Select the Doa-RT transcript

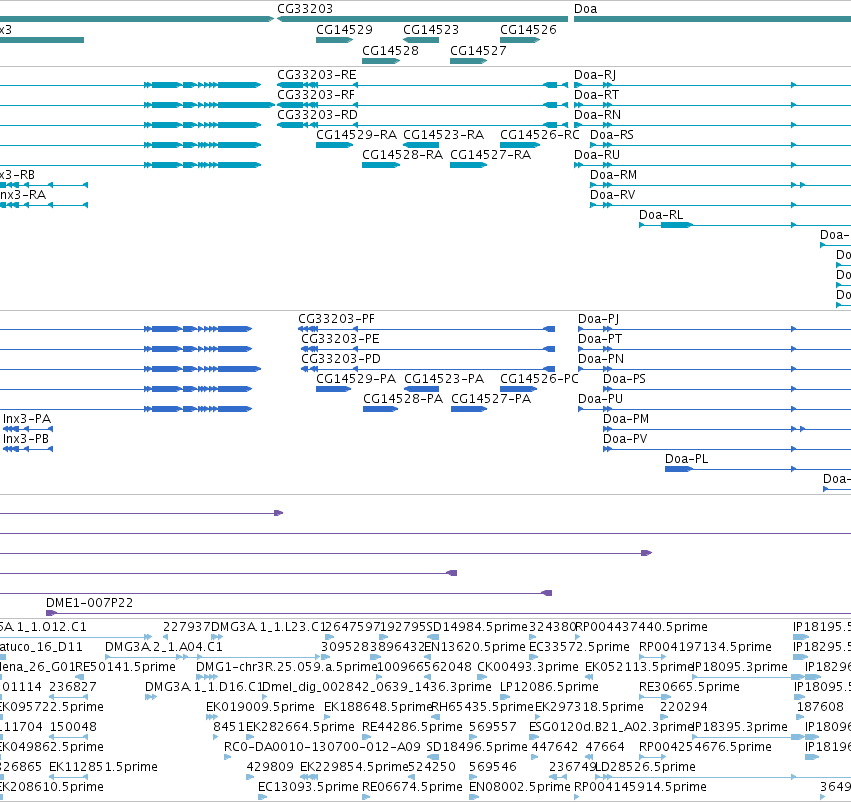pyautogui.click(x=713, y=105)
